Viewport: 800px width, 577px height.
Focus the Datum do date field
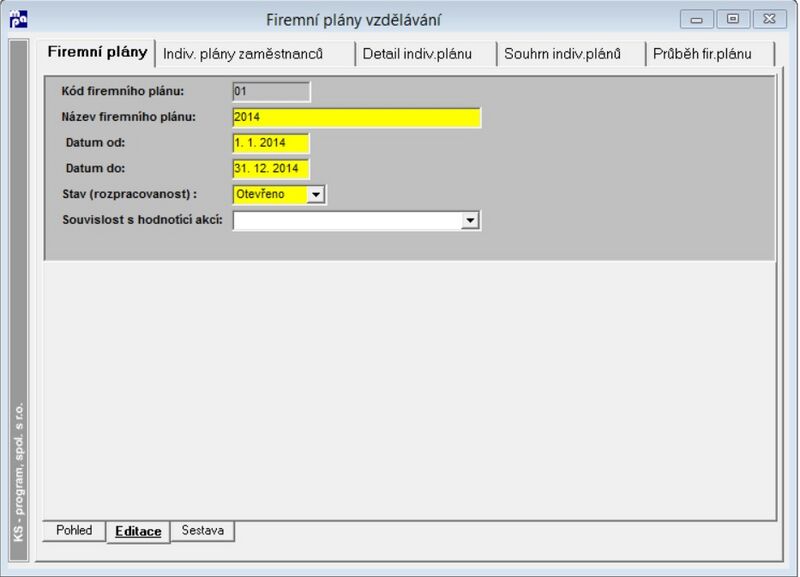point(271,168)
